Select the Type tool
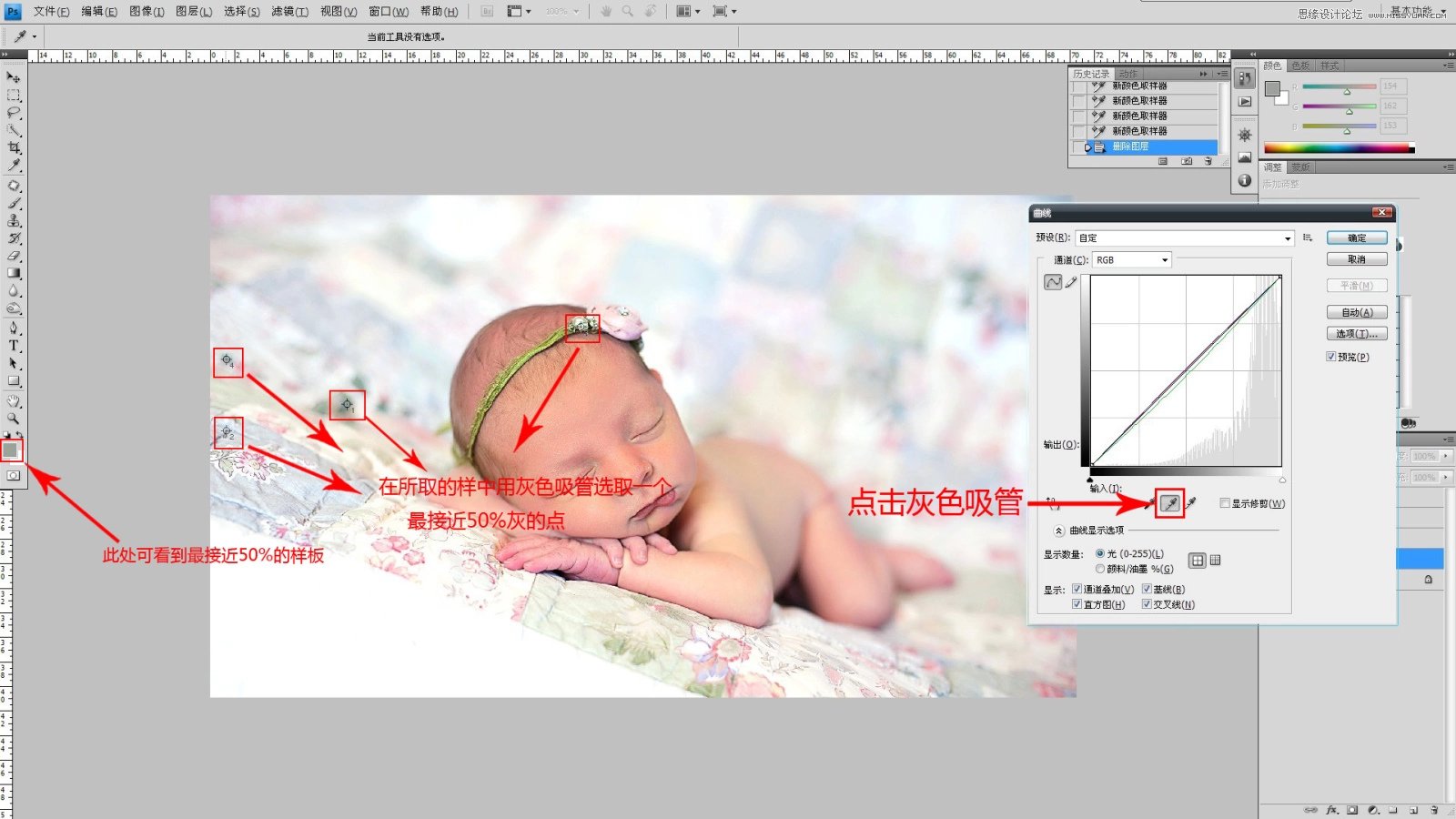The width and height of the screenshot is (1456, 819). 13,346
